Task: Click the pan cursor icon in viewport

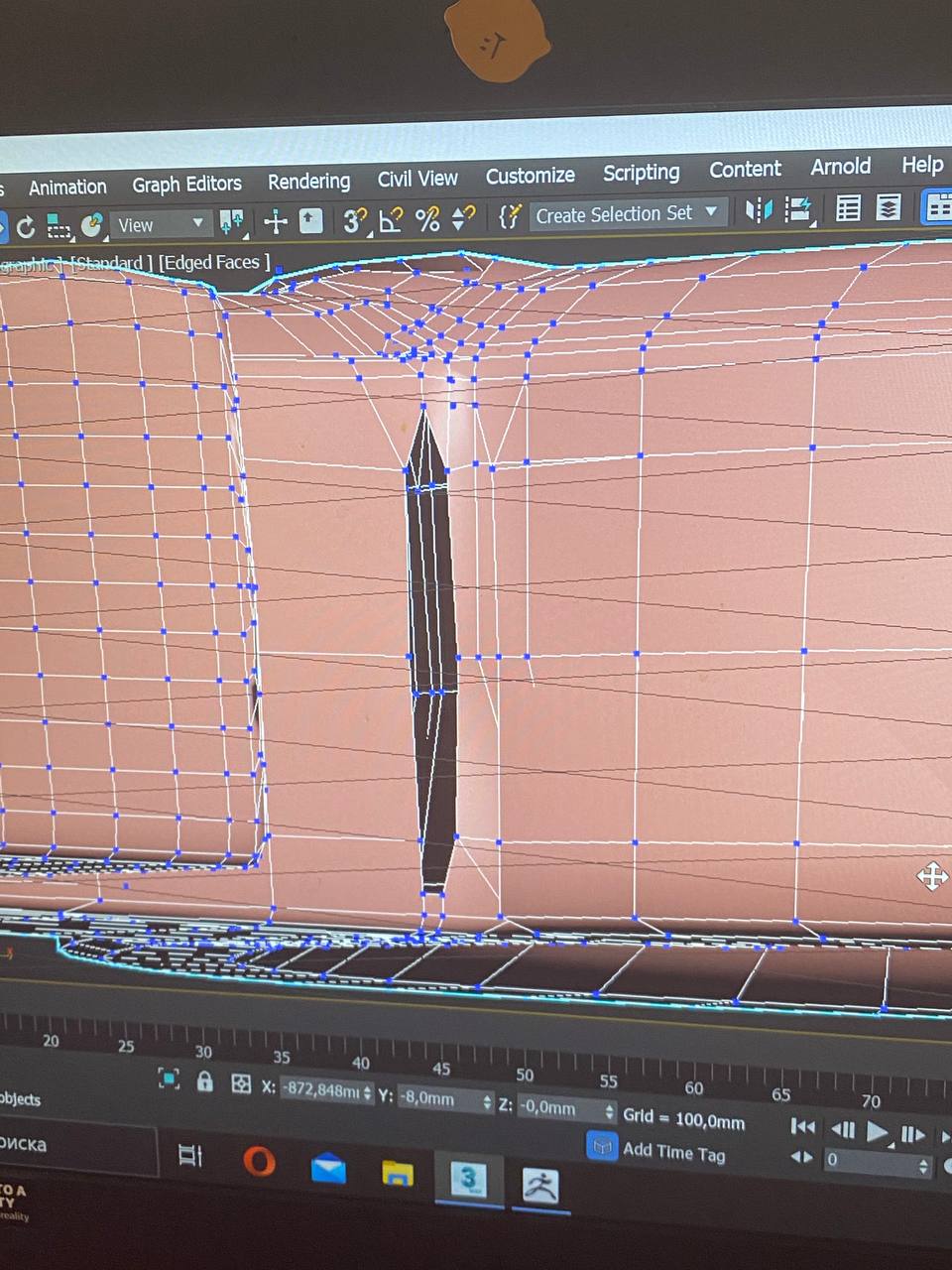Action: [x=931, y=876]
